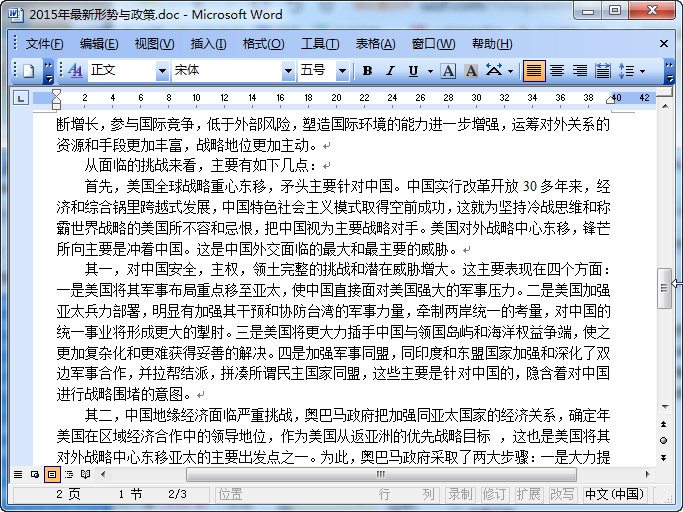Open the Line Spacing dropdown arrow
Viewport: 683px width, 512px height.
pos(642,71)
